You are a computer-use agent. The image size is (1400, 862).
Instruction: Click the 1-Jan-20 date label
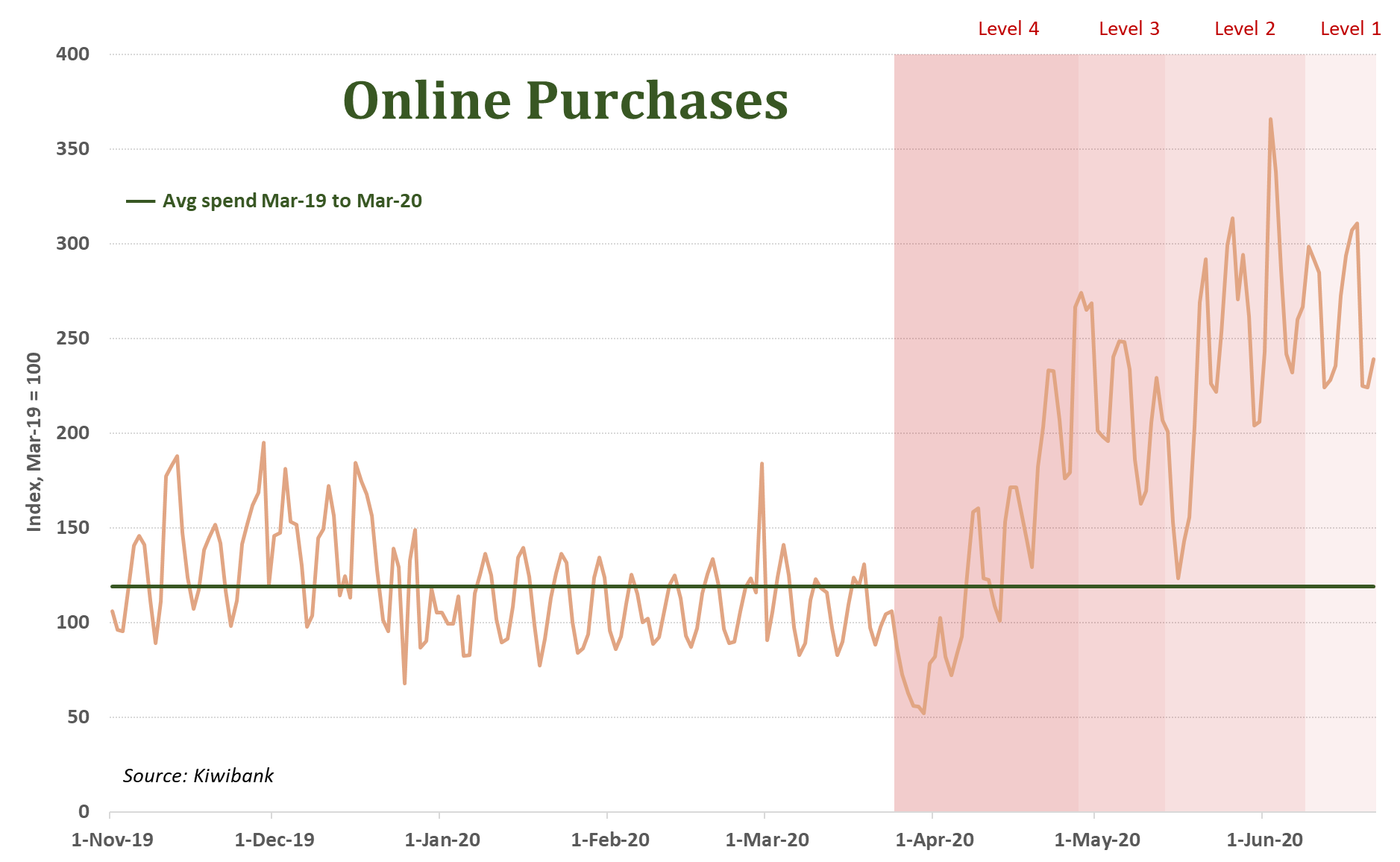442,840
